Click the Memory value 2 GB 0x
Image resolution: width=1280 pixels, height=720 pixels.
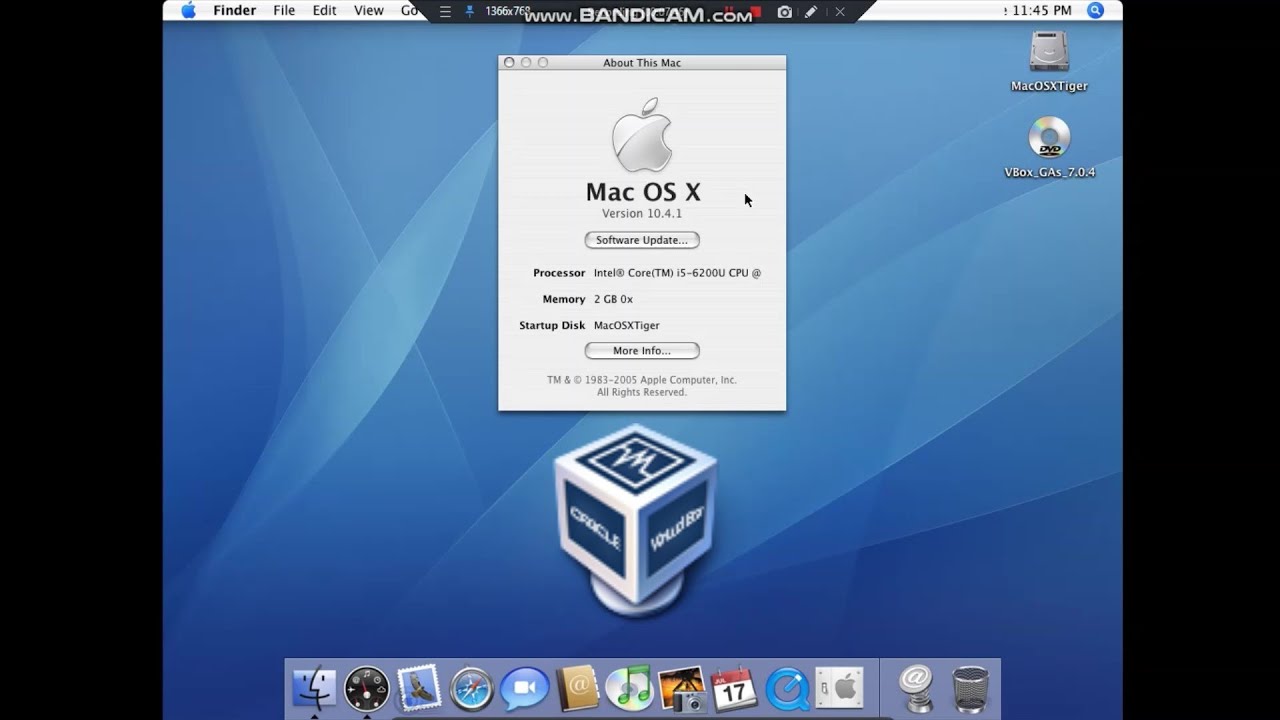(613, 299)
